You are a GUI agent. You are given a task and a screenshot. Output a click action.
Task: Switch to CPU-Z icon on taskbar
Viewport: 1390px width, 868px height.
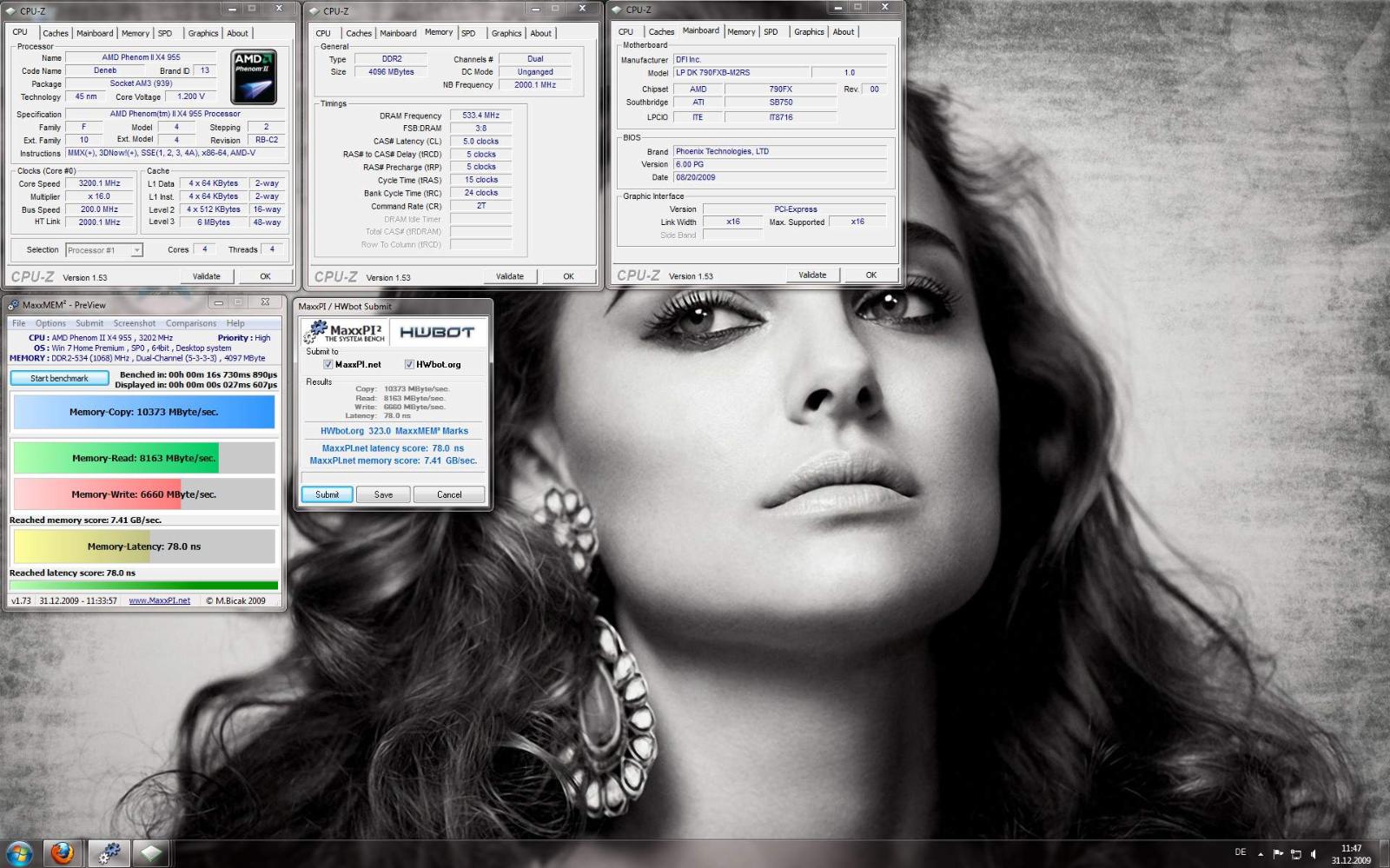[151, 853]
